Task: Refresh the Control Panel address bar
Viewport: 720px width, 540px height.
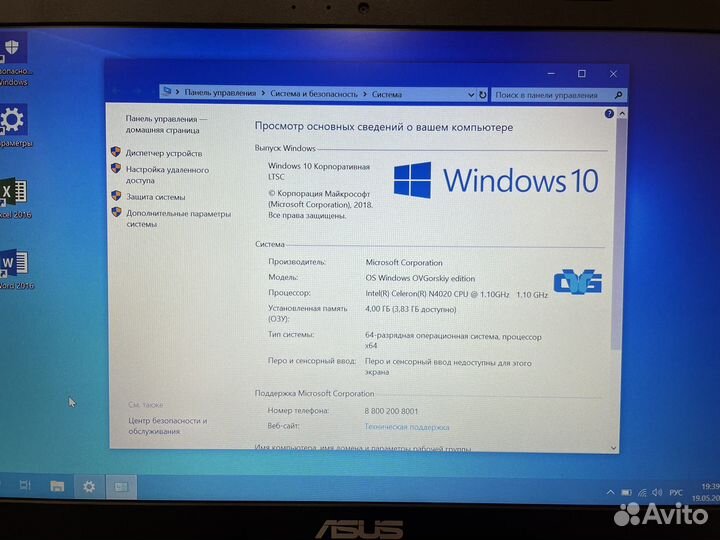Action: (483, 95)
